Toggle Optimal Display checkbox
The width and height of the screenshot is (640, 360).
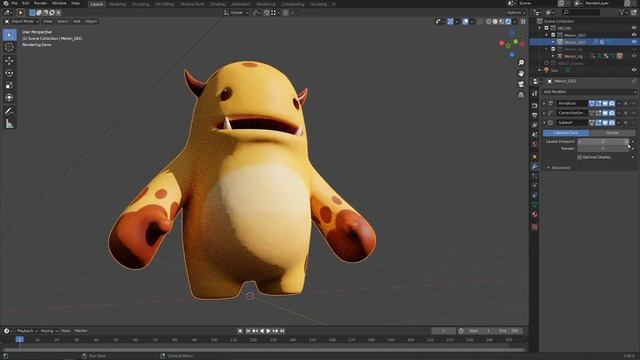pos(580,157)
